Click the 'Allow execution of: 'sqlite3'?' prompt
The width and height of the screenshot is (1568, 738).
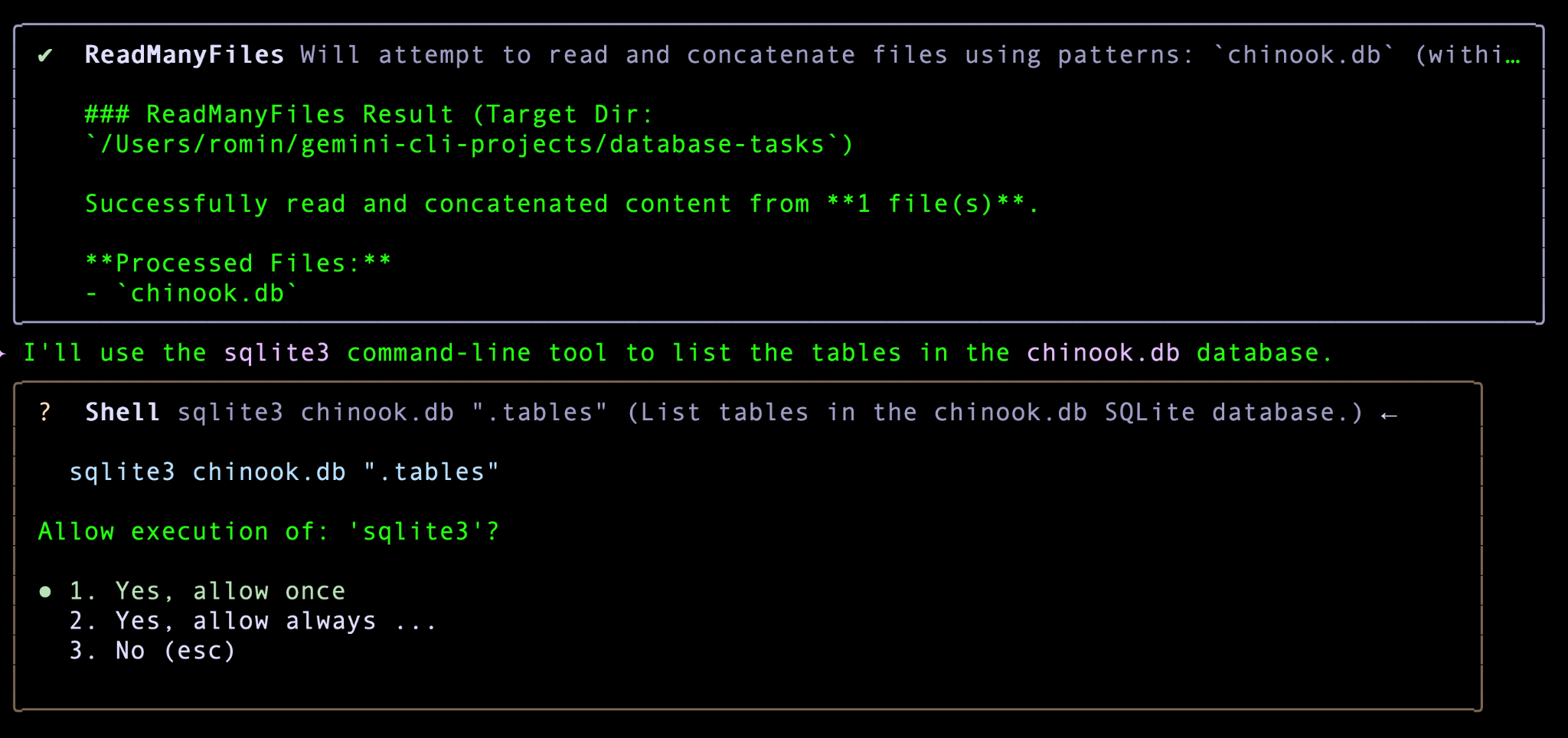(x=268, y=531)
